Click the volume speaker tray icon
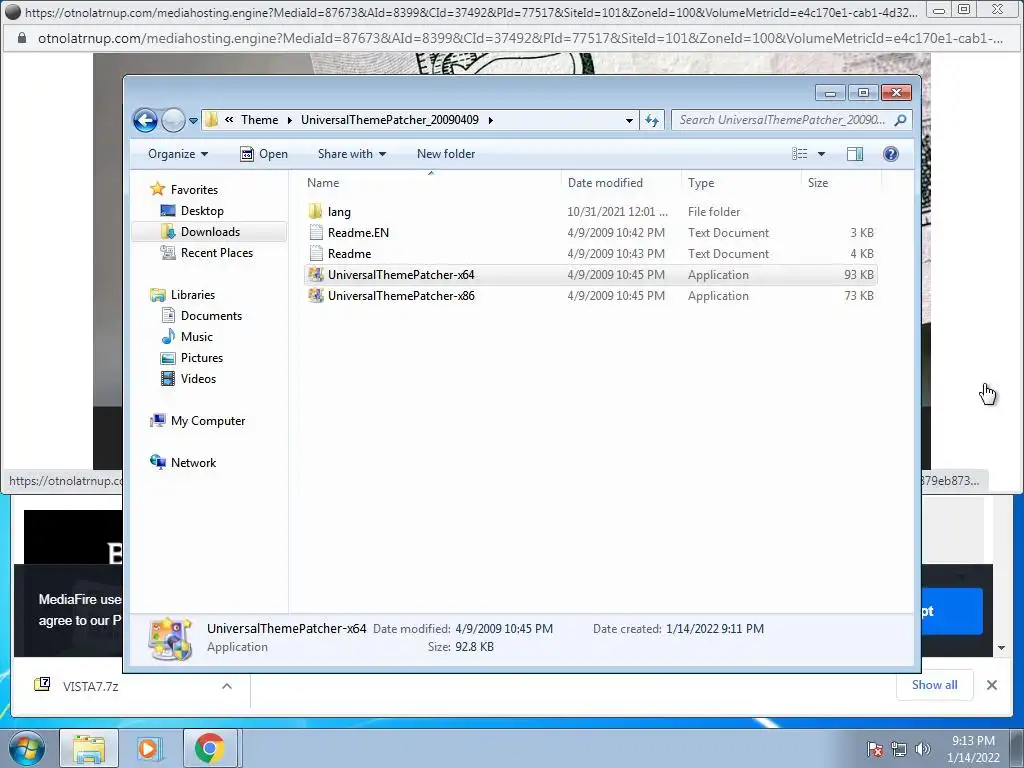Viewport: 1024px width, 768px height. [923, 749]
